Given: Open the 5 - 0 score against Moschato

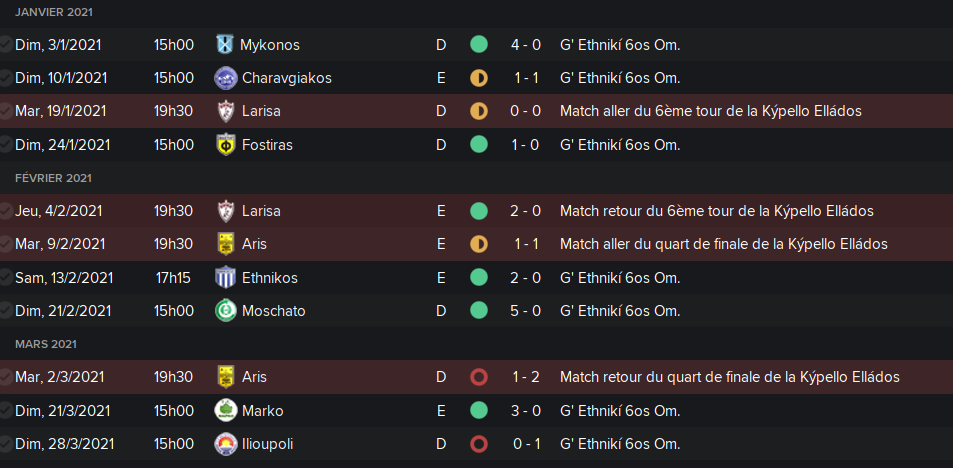Looking at the screenshot, I should (526, 311).
